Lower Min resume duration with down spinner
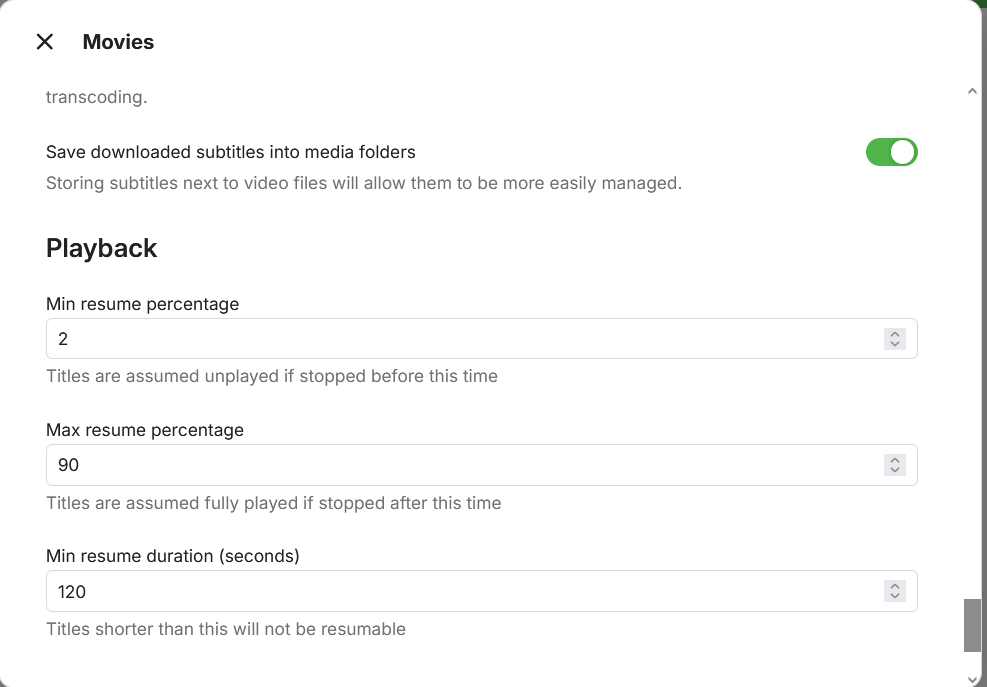The height and width of the screenshot is (687, 987). point(895,597)
